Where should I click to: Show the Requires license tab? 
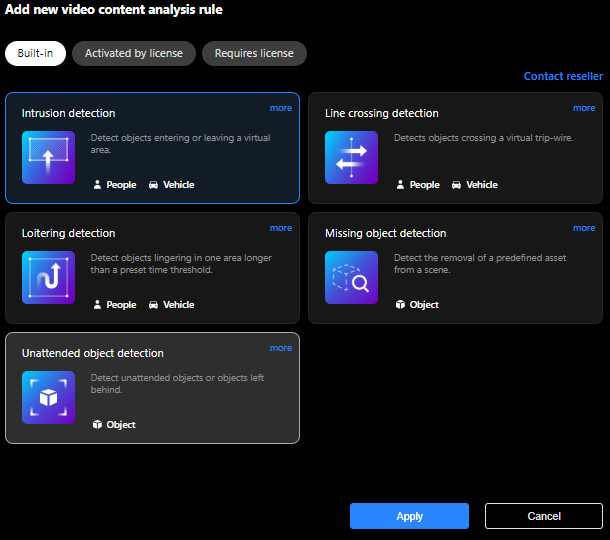pyautogui.click(x=254, y=53)
